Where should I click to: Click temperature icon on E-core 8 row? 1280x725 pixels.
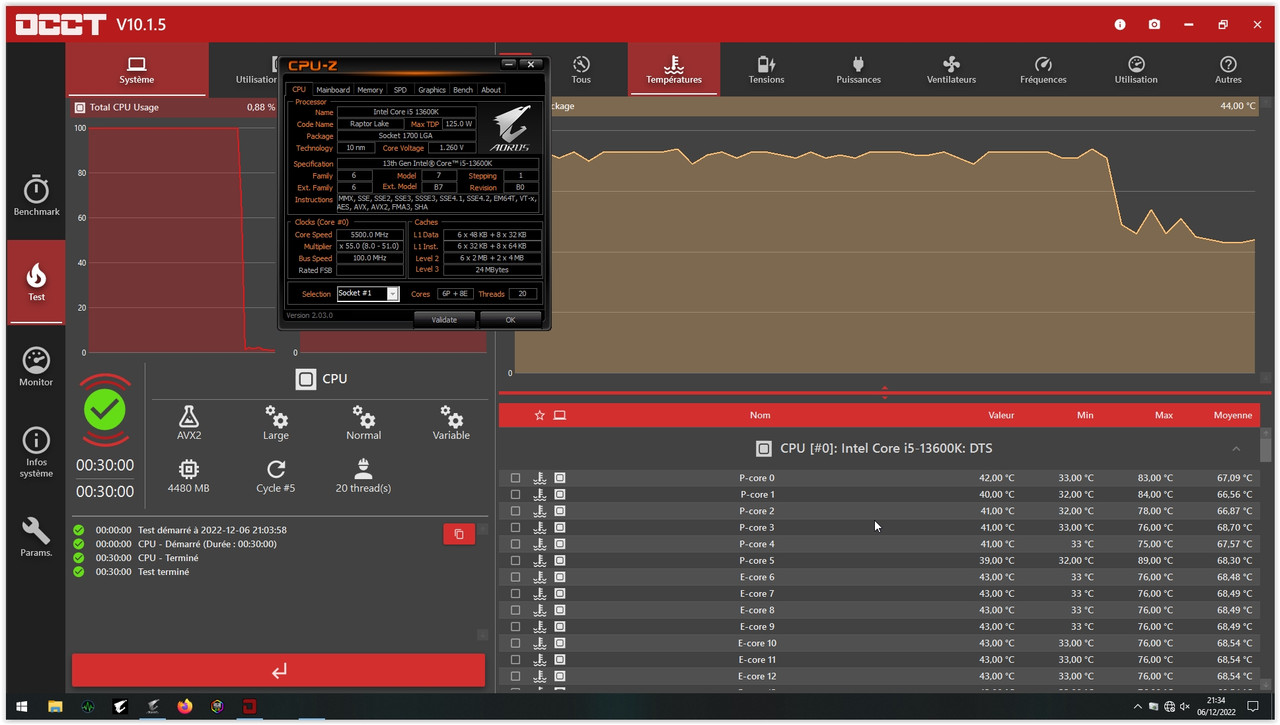coord(540,610)
